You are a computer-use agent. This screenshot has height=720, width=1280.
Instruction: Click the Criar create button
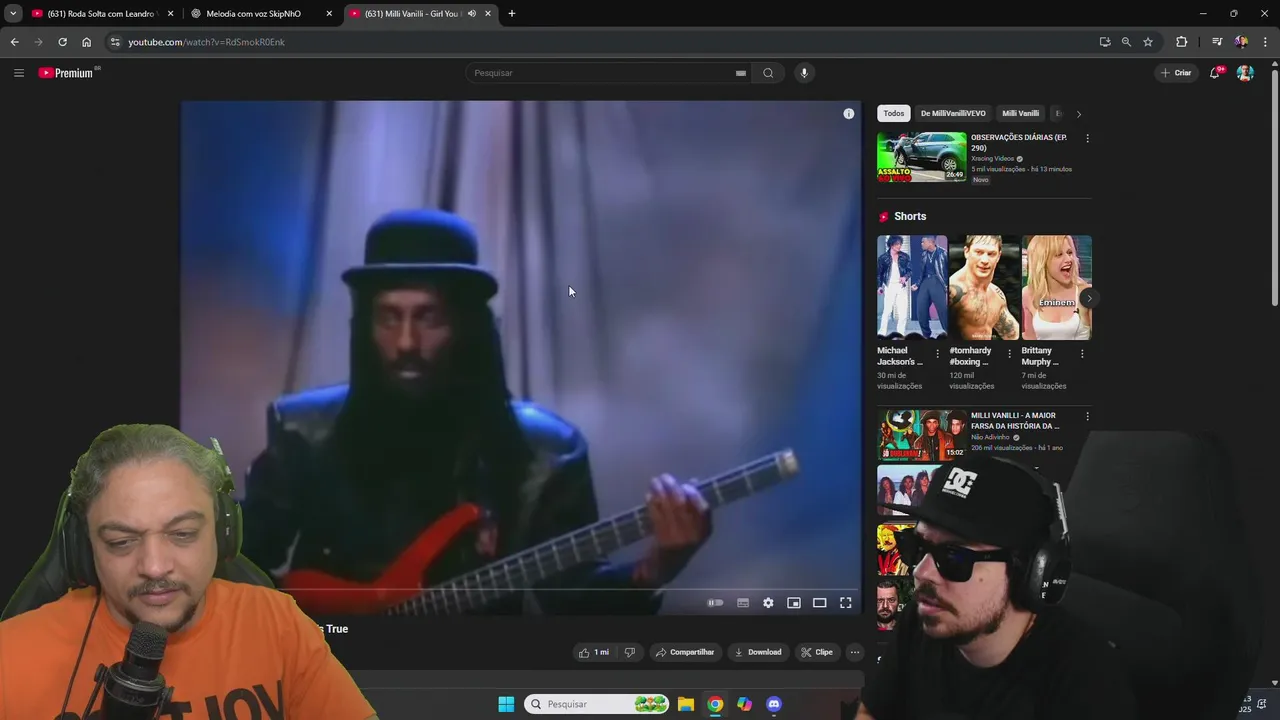point(1176,73)
